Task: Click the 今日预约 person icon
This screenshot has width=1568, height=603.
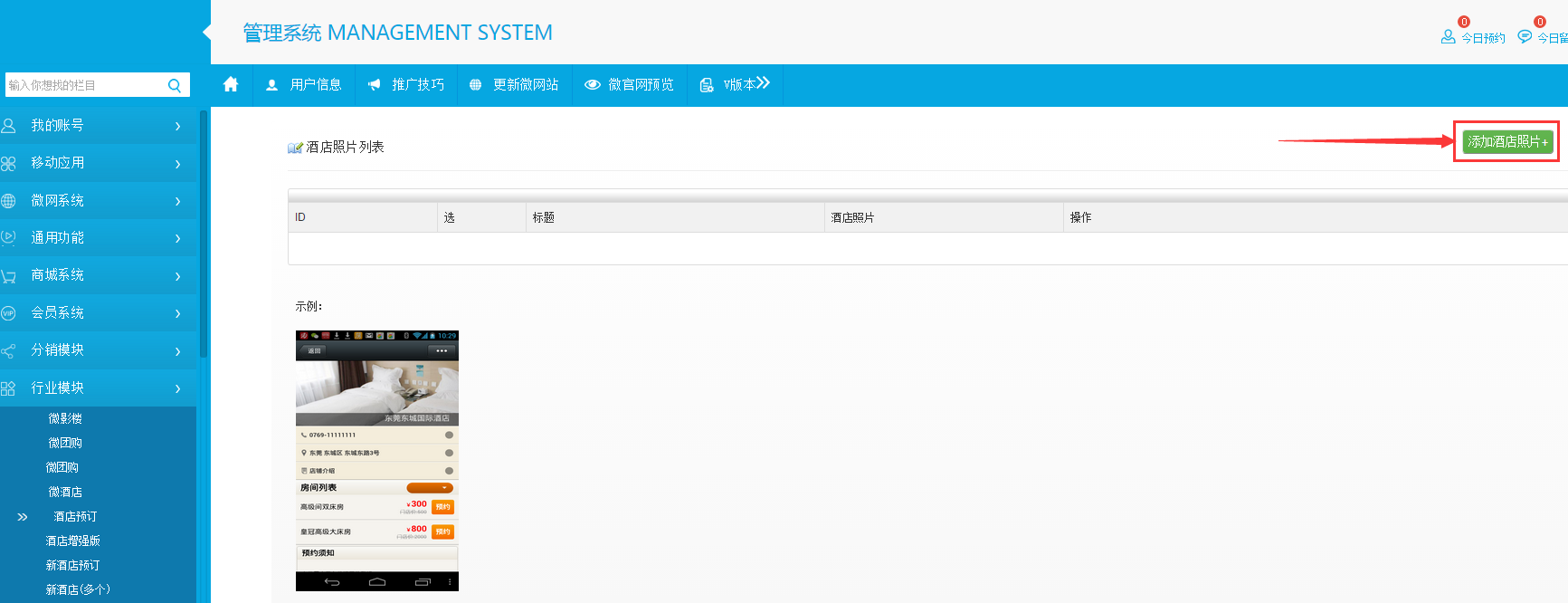Action: click(x=1448, y=36)
